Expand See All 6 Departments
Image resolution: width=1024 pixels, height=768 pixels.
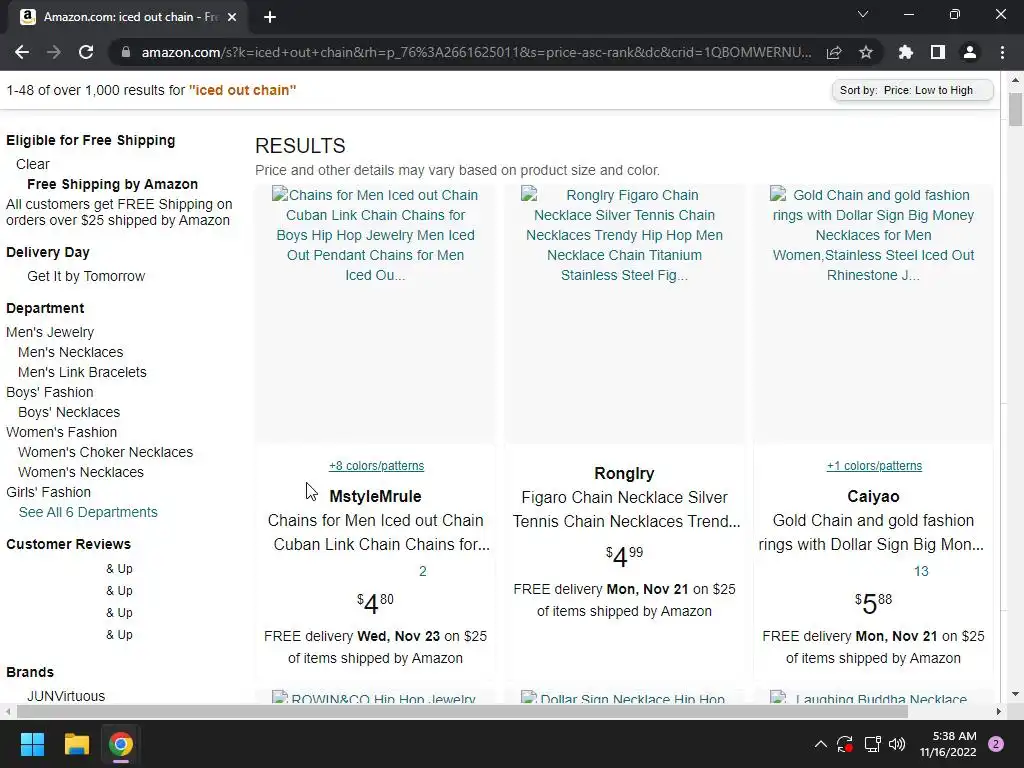(88, 512)
